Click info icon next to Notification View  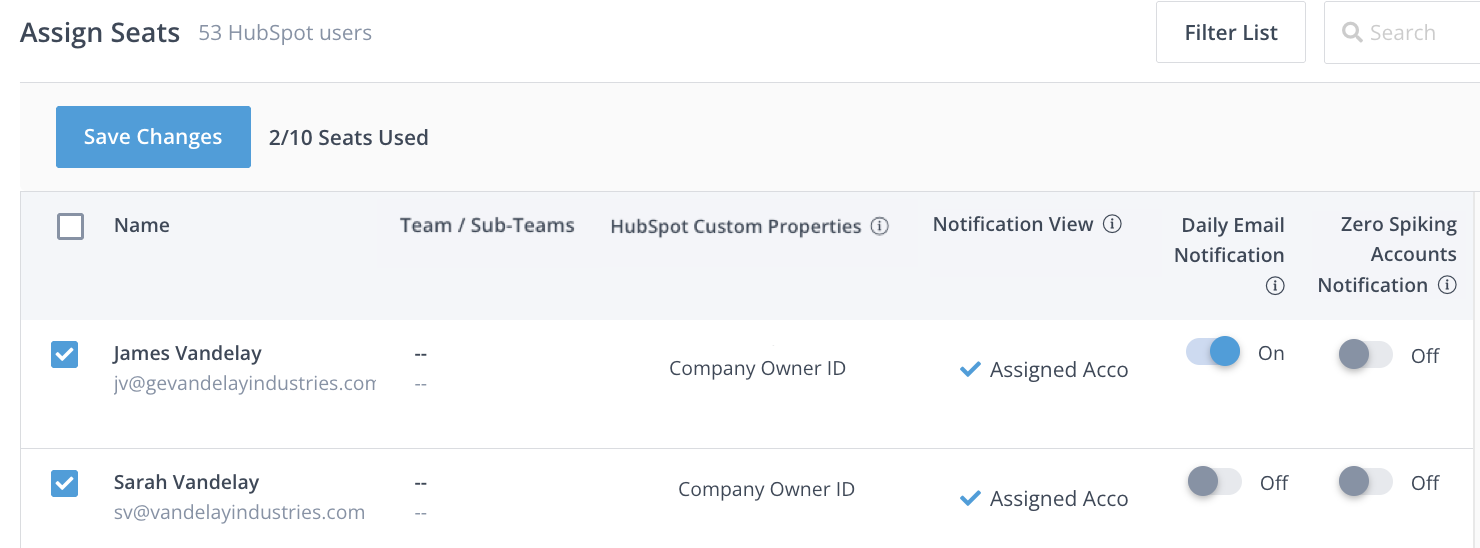[x=1112, y=225]
